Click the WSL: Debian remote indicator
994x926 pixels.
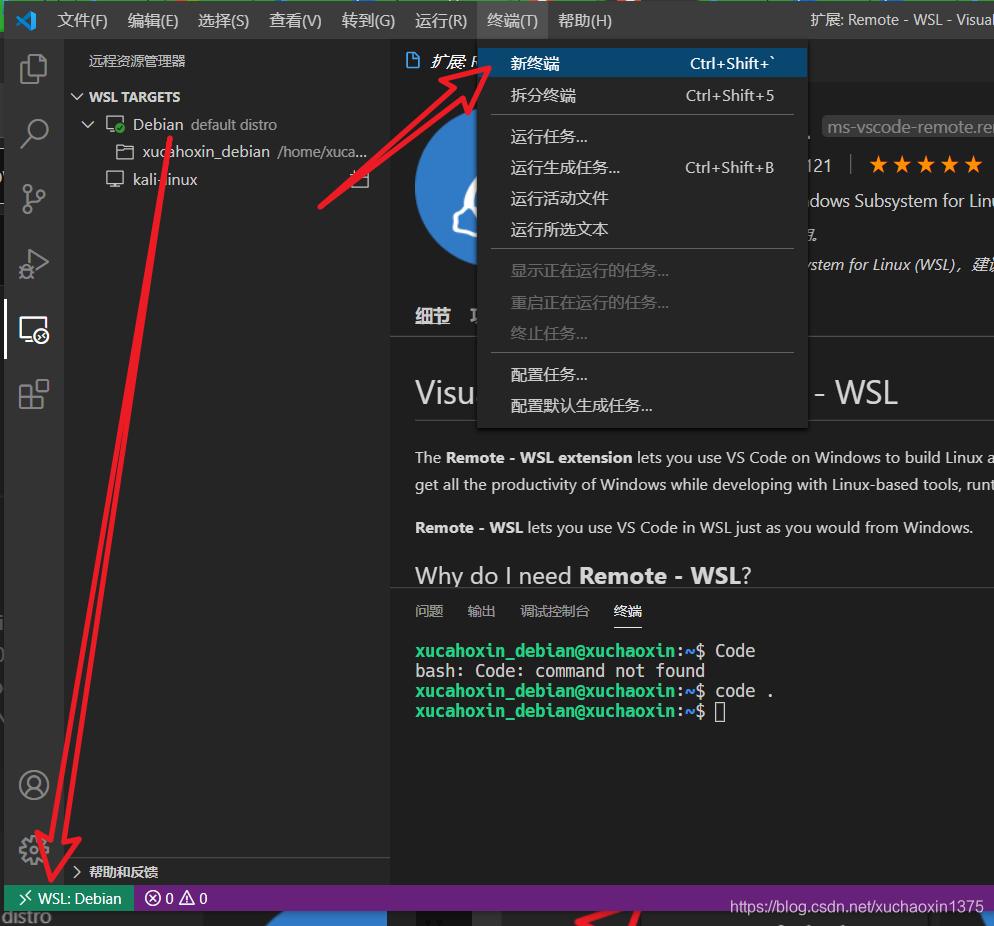pos(69,898)
